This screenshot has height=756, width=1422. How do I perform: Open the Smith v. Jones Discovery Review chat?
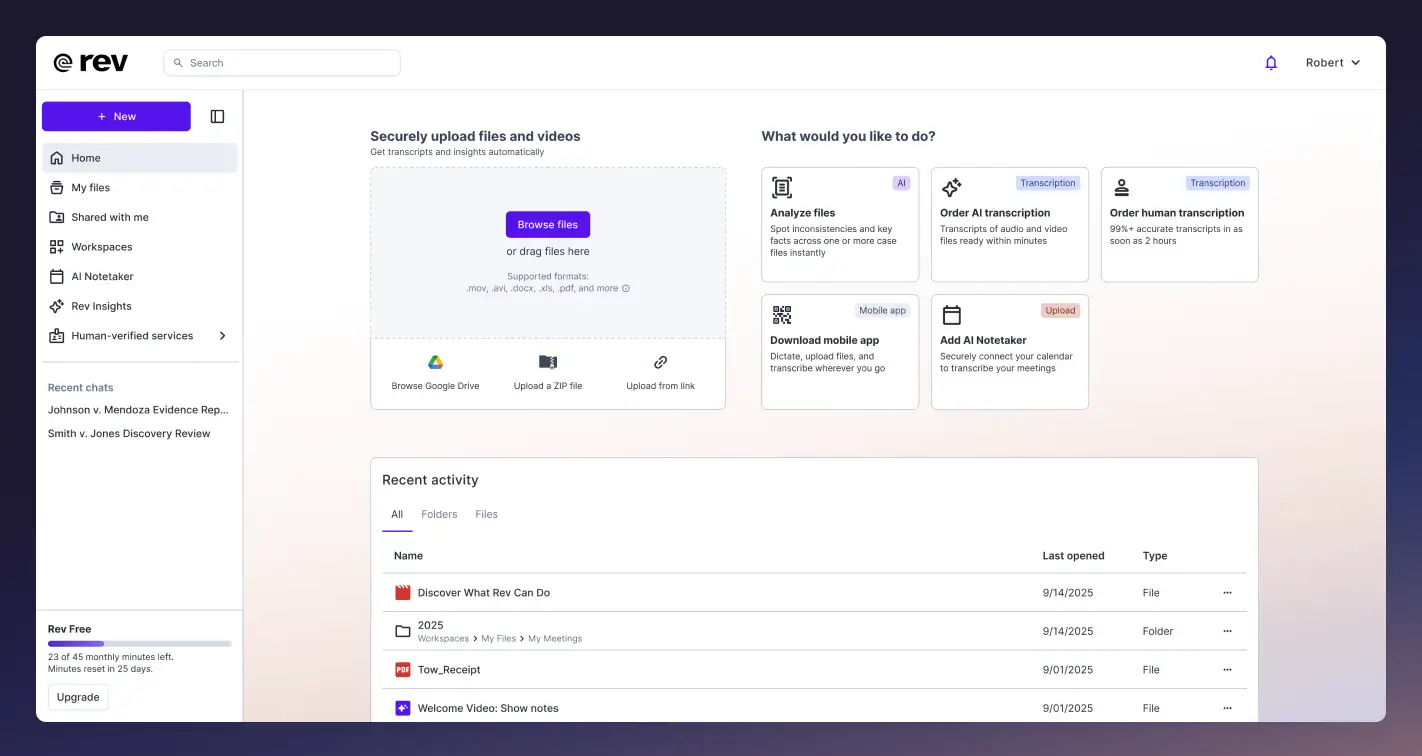coord(130,433)
